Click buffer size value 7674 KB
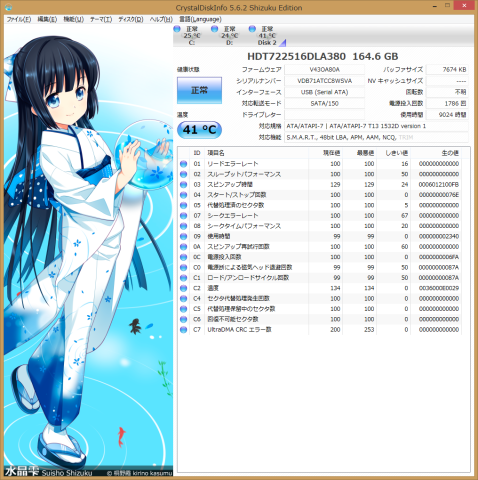 [x=447, y=70]
